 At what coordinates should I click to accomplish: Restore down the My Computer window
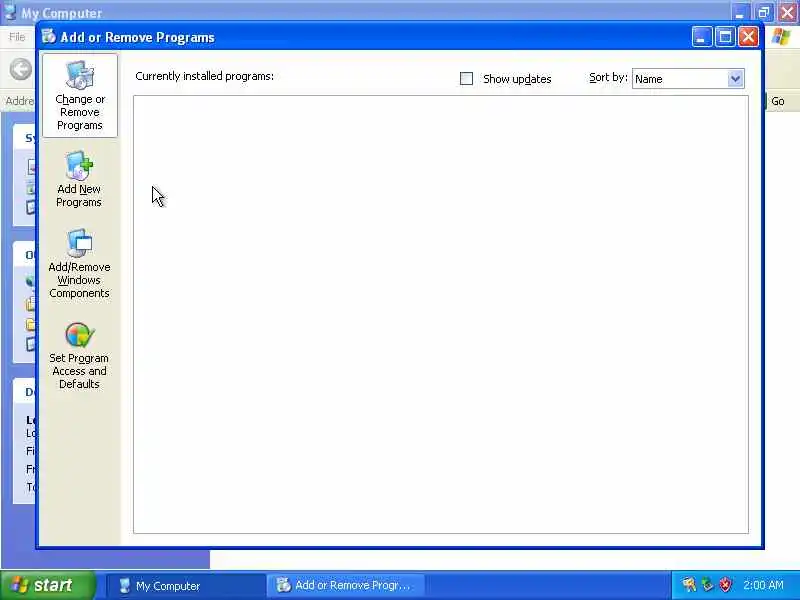point(764,12)
